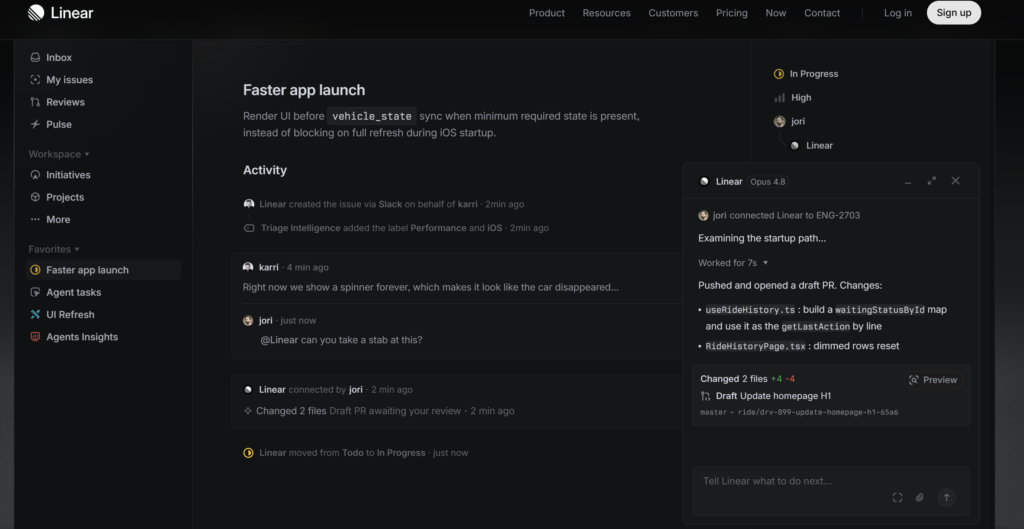
Task: Click karri's avatar on the comment
Action: [x=248, y=267]
